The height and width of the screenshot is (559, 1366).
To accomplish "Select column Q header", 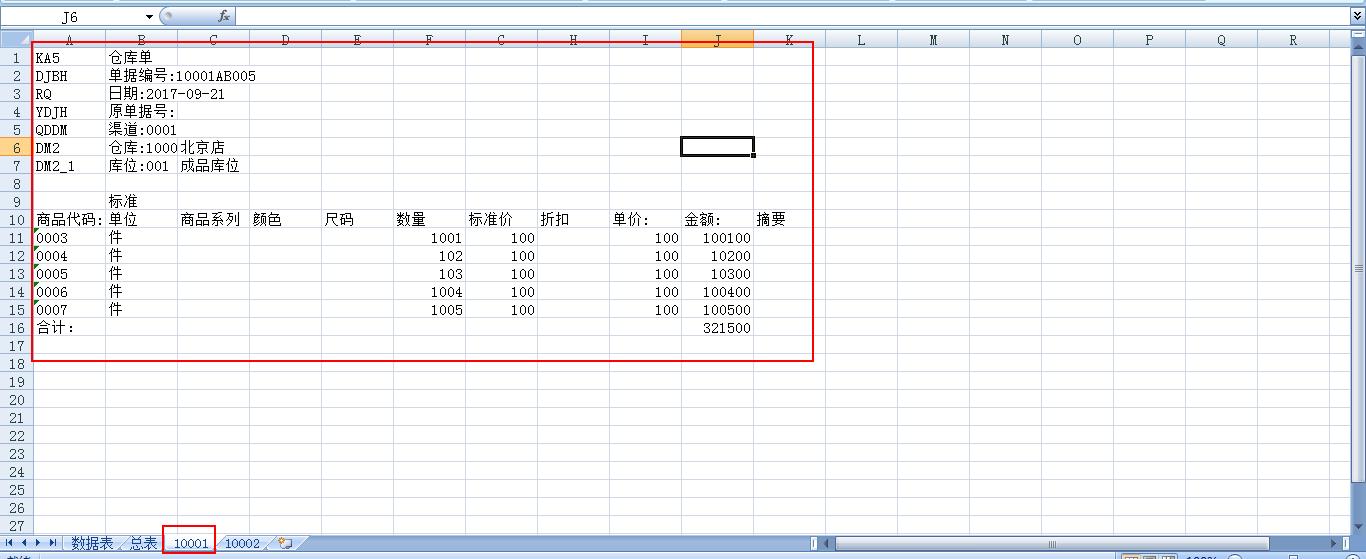I will tap(1221, 39).
